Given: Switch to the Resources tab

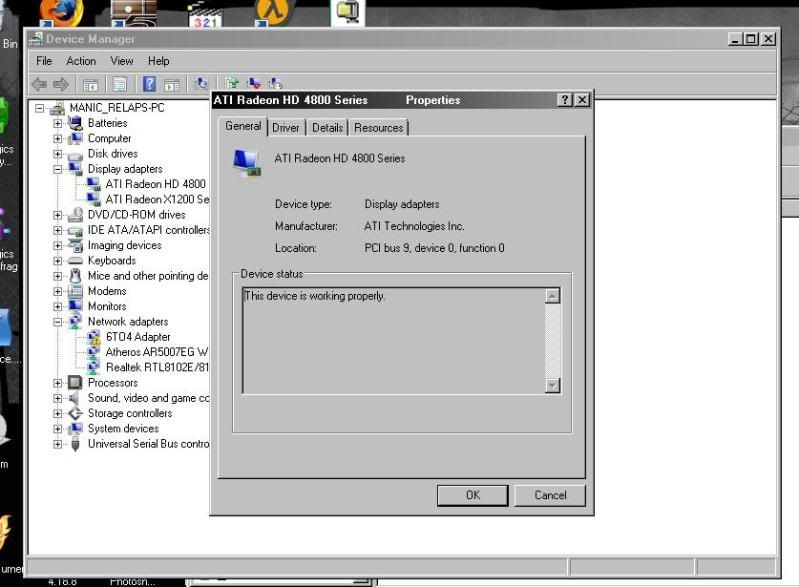Looking at the screenshot, I should pos(379,128).
